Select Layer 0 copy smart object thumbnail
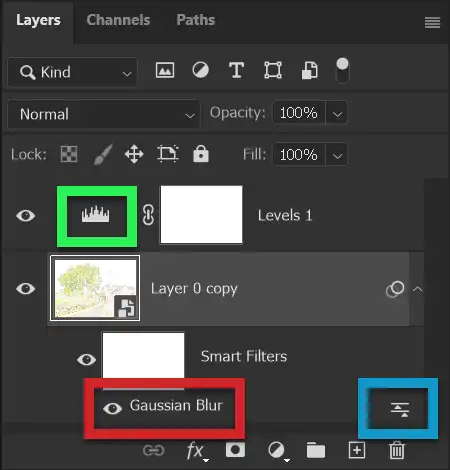Screen dimensions: 450x470 pyautogui.click(x=95, y=288)
